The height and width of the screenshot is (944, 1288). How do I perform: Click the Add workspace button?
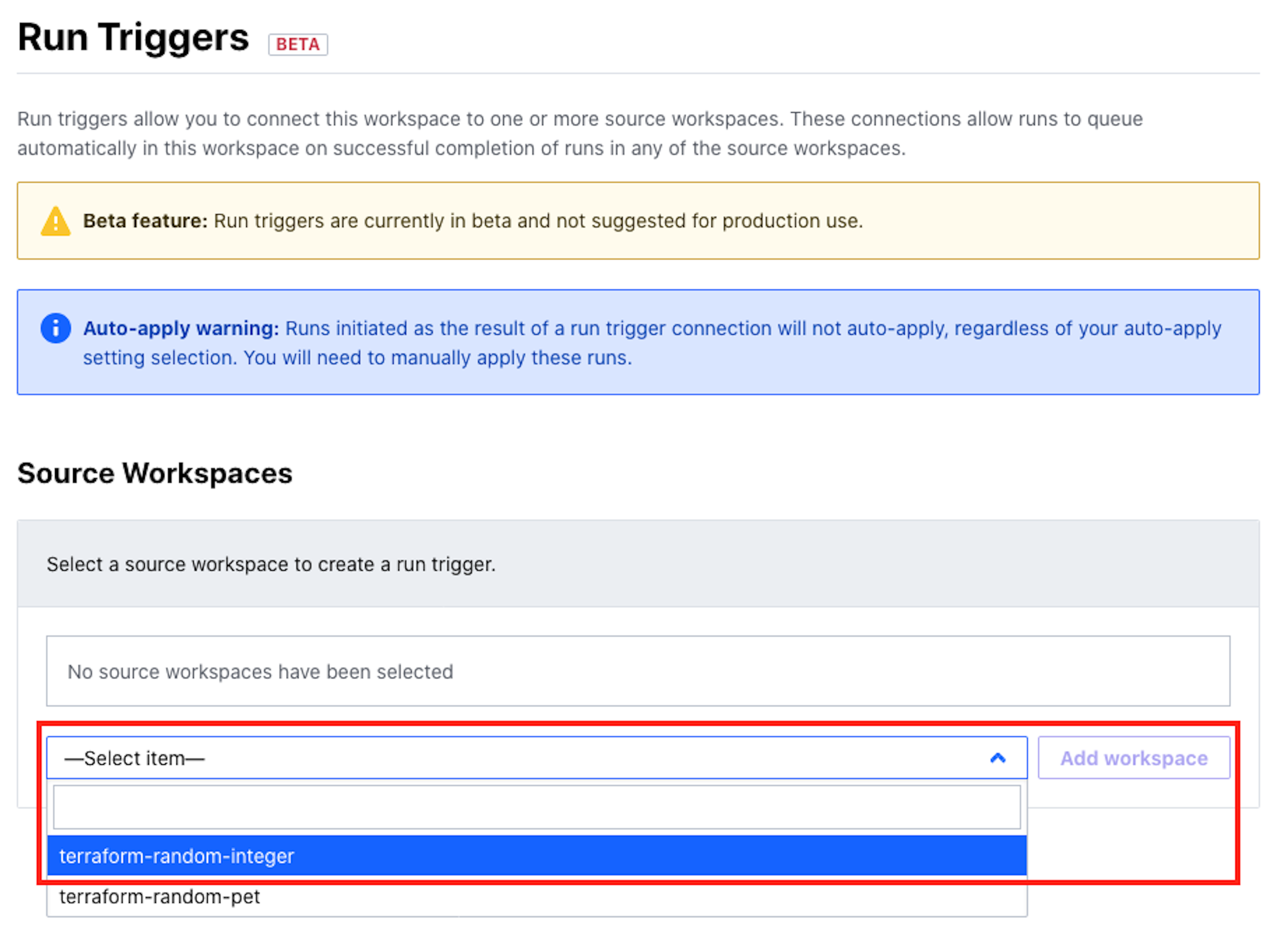click(1133, 758)
